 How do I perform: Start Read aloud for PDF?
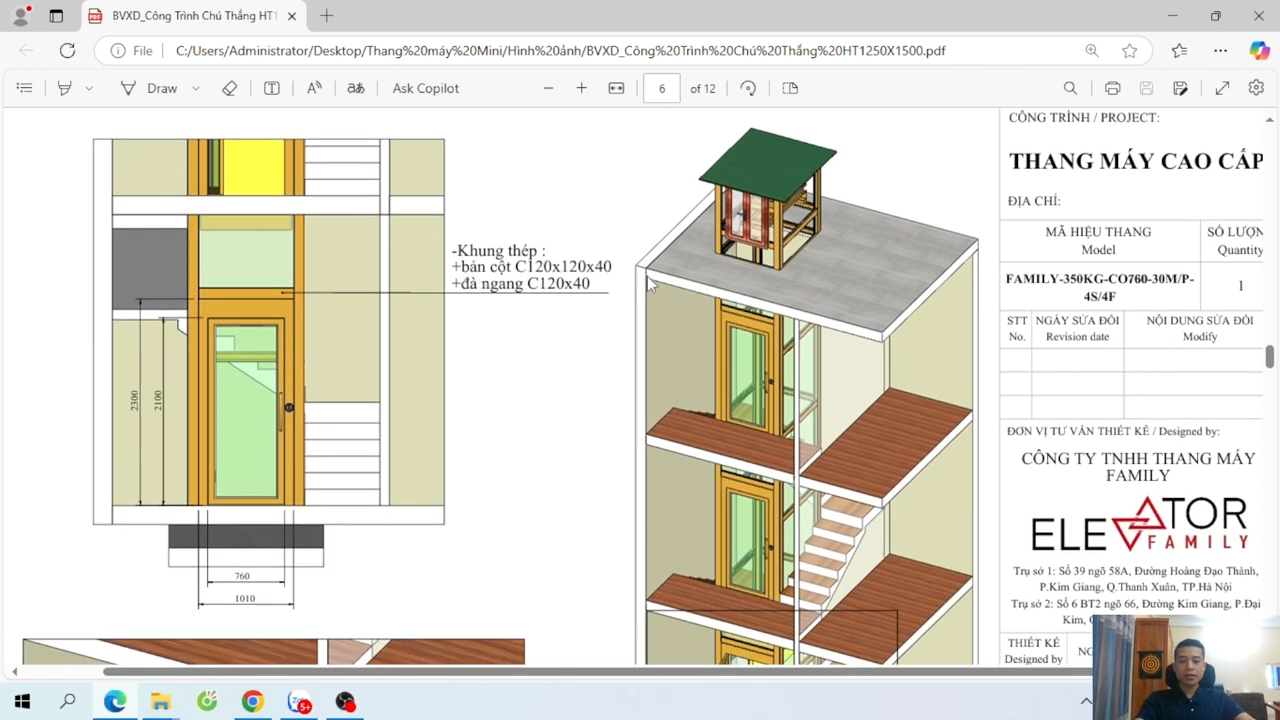[314, 88]
